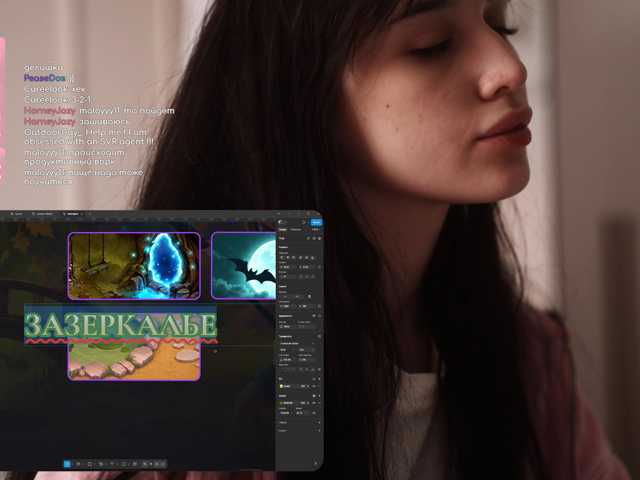Select the Move tool in bottom toolbar

click(67, 464)
